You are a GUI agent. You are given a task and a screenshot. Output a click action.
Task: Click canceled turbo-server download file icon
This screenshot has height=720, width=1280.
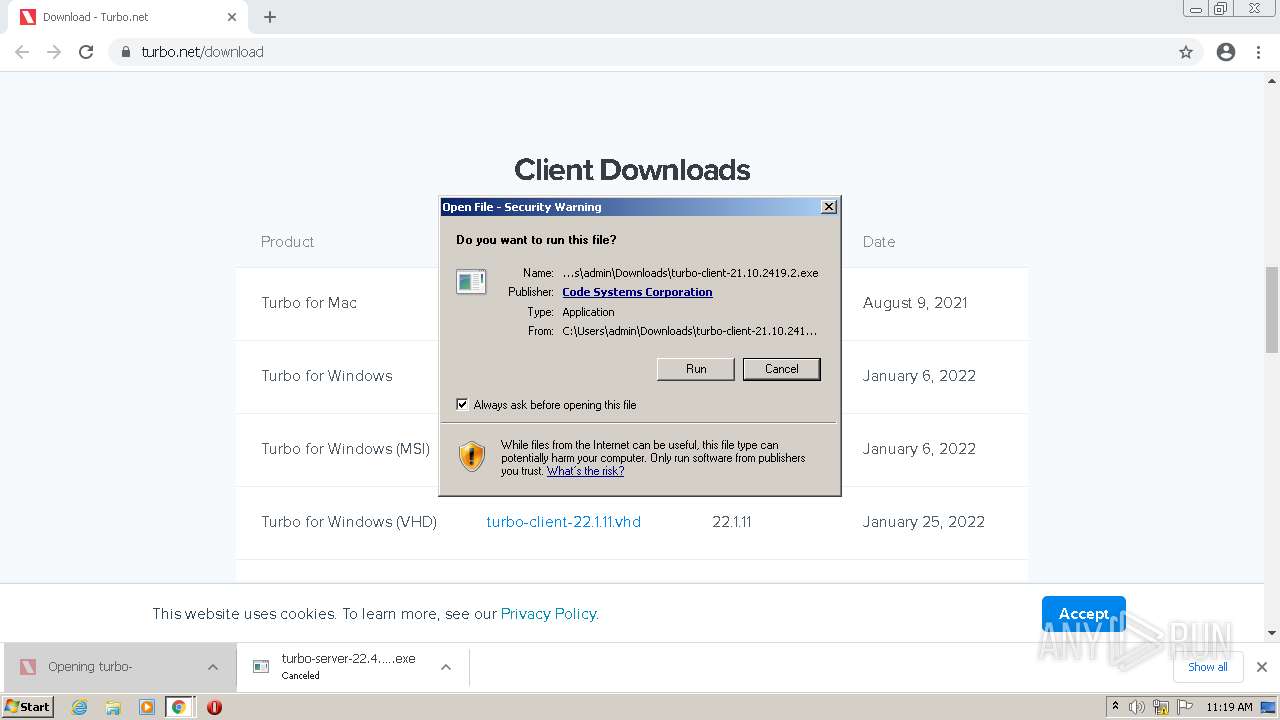point(261,667)
